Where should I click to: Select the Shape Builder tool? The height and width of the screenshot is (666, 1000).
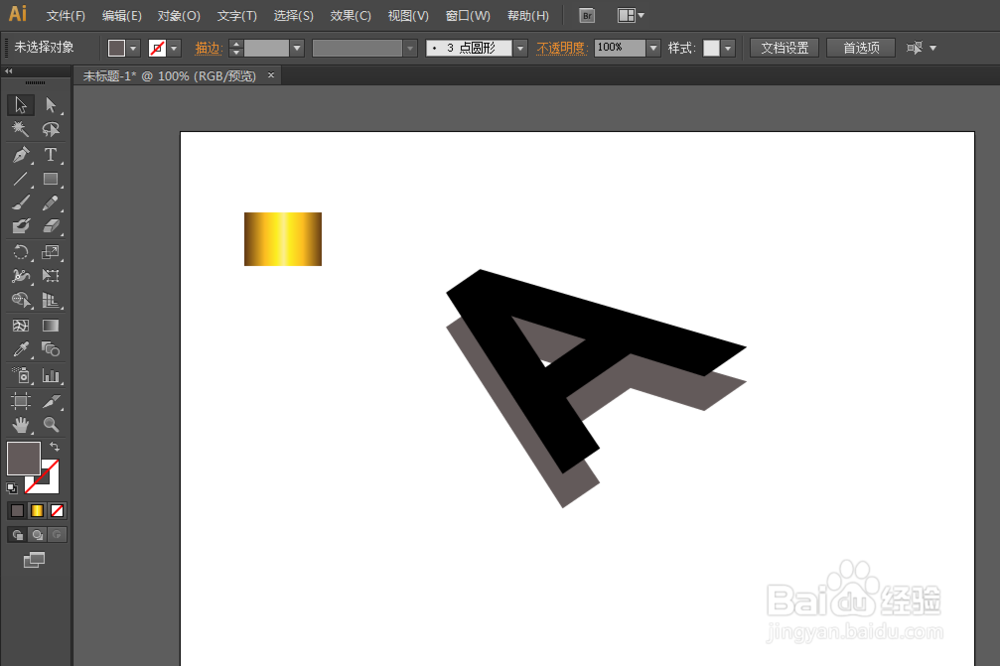[x=21, y=300]
